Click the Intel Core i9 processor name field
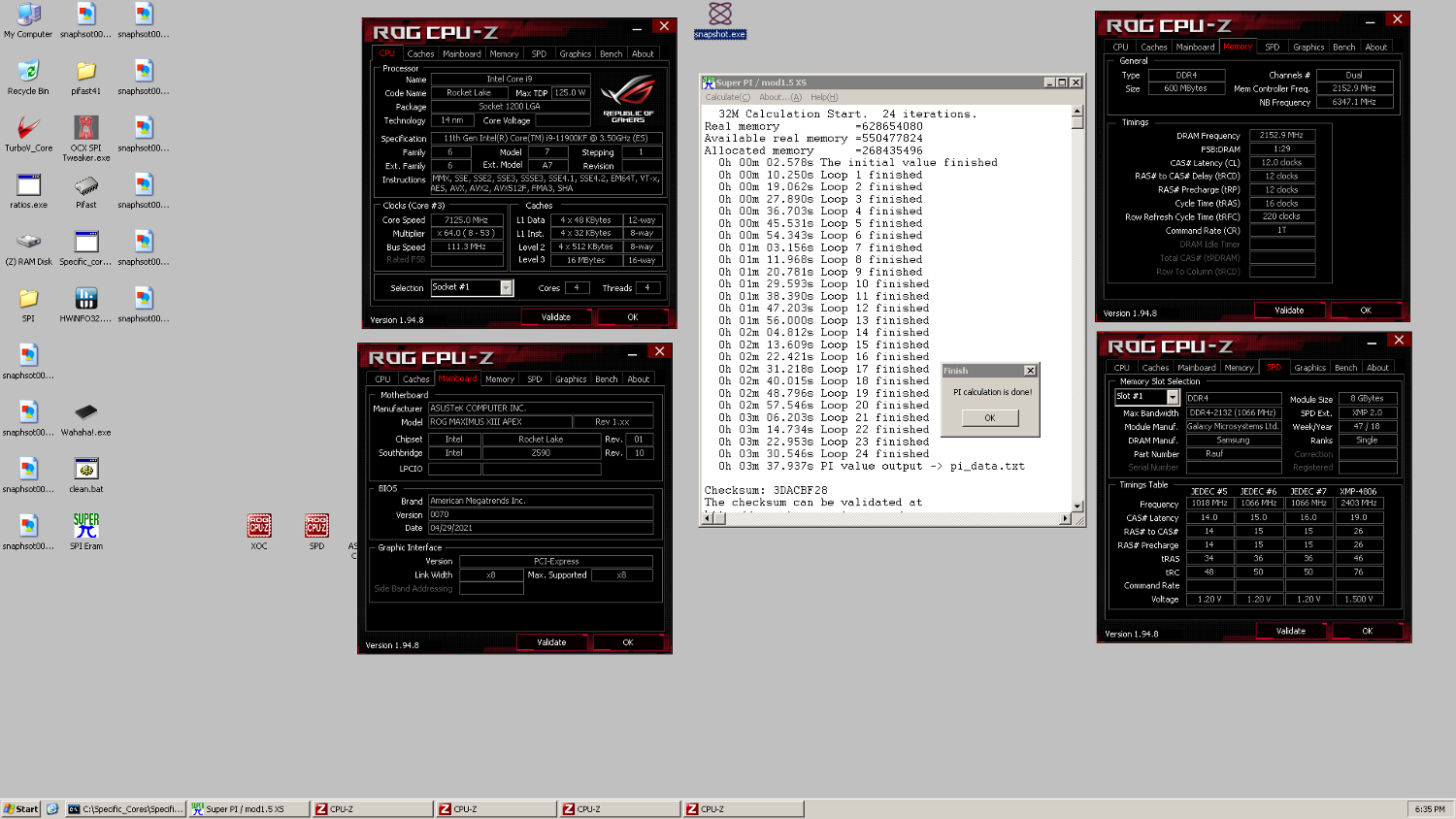 pos(510,80)
